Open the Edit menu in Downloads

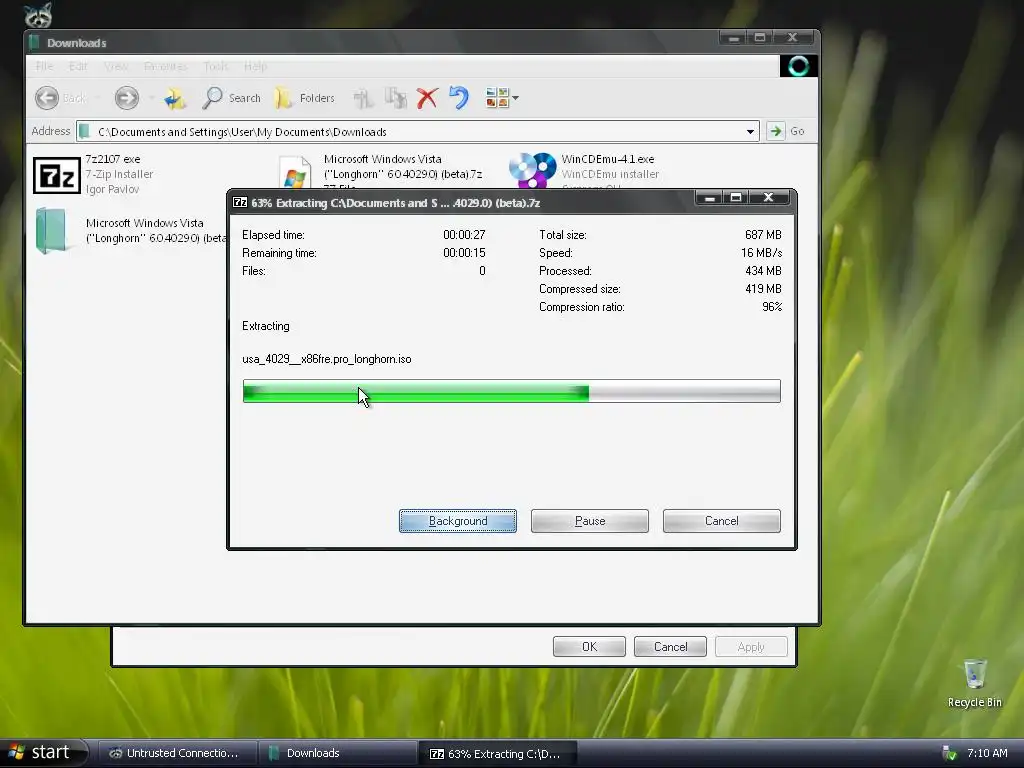click(x=78, y=66)
